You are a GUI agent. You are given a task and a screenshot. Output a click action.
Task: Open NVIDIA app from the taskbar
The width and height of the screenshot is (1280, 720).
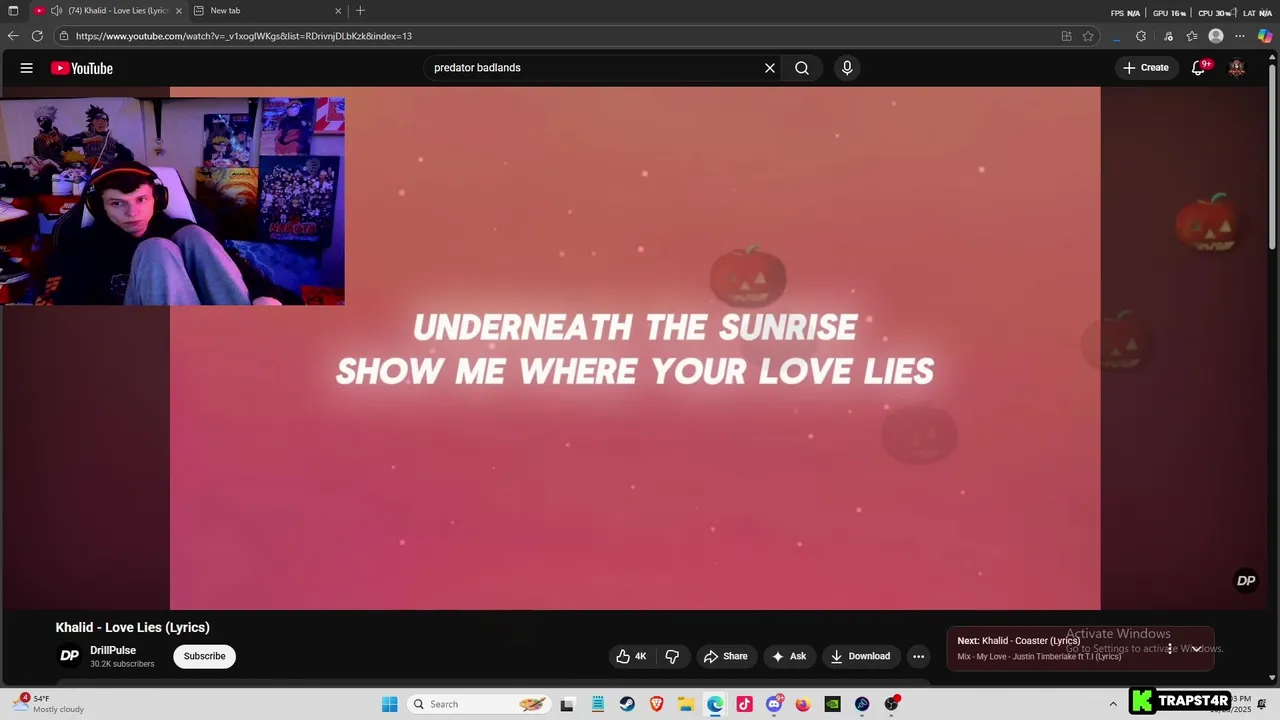click(x=832, y=704)
